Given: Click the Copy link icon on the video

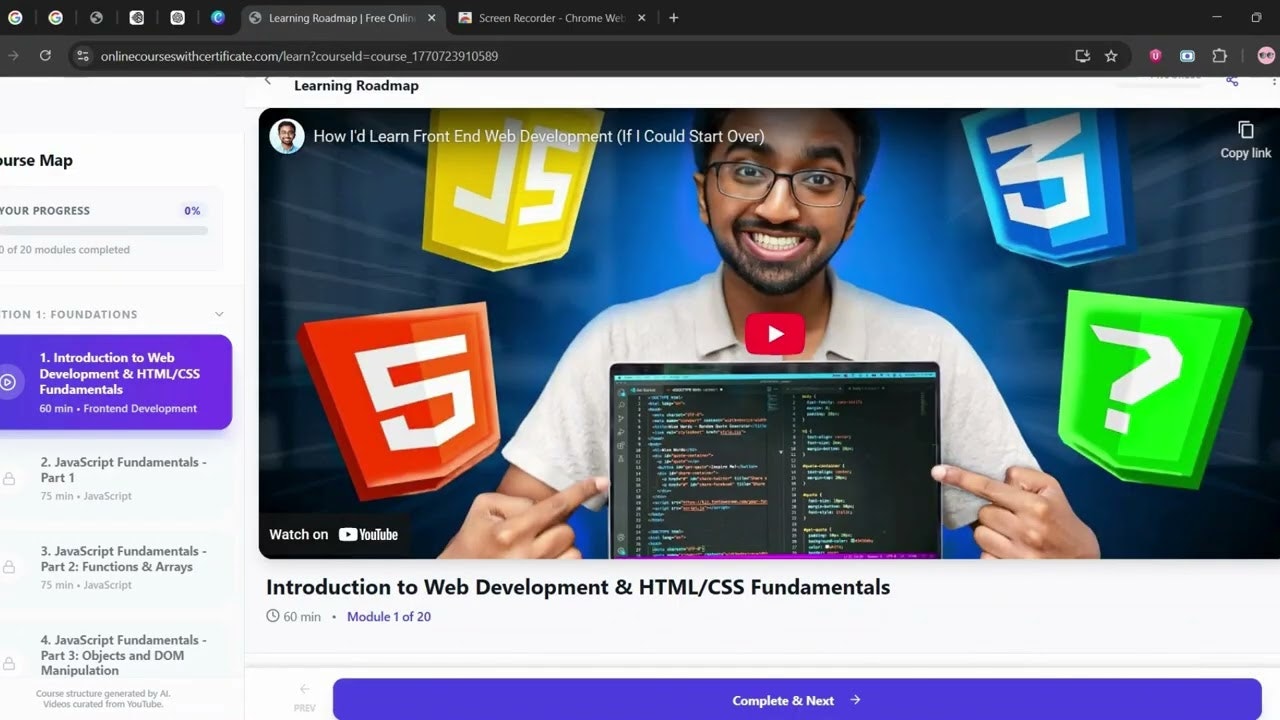Looking at the screenshot, I should point(1245,130).
